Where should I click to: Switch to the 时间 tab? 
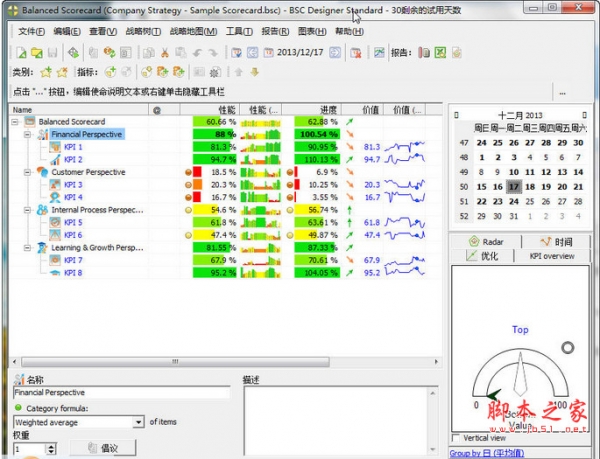tap(556, 242)
